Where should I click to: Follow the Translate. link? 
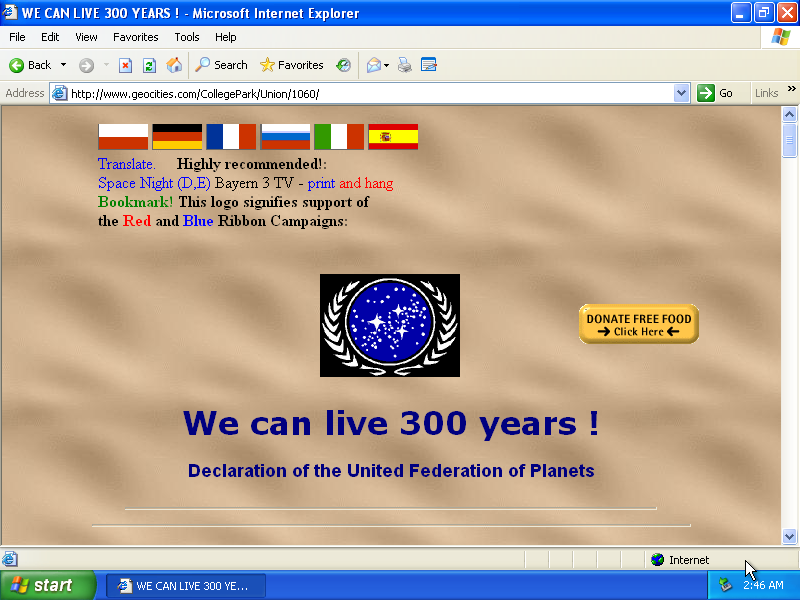point(127,164)
